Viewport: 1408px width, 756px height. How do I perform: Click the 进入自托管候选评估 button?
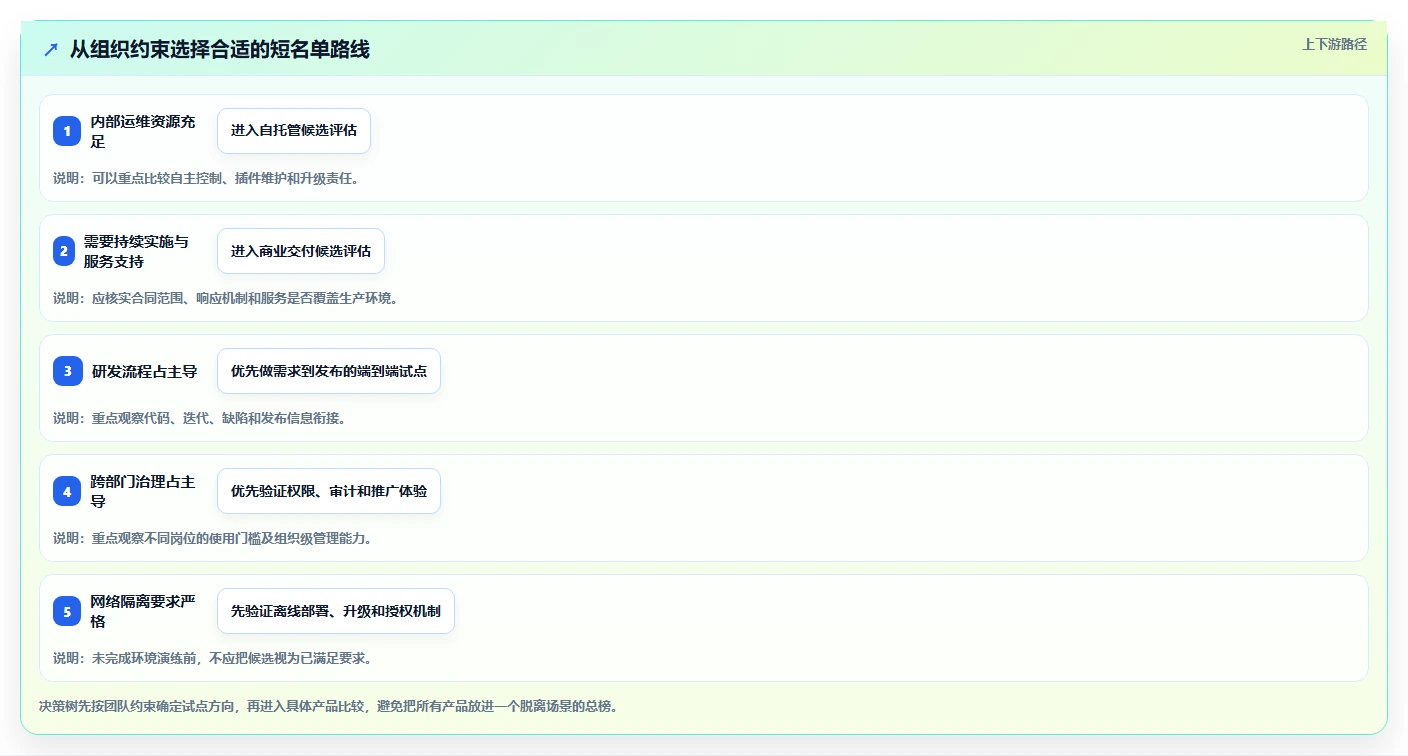point(294,131)
